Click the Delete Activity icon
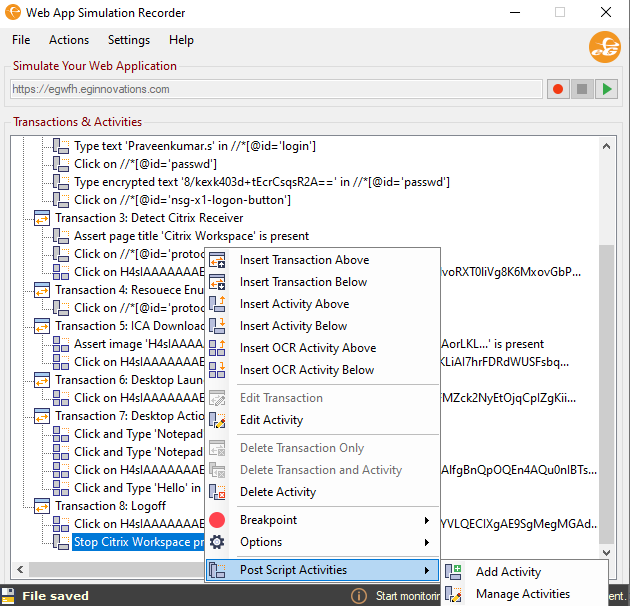Image resolution: width=630 pixels, height=606 pixels. click(x=217, y=492)
